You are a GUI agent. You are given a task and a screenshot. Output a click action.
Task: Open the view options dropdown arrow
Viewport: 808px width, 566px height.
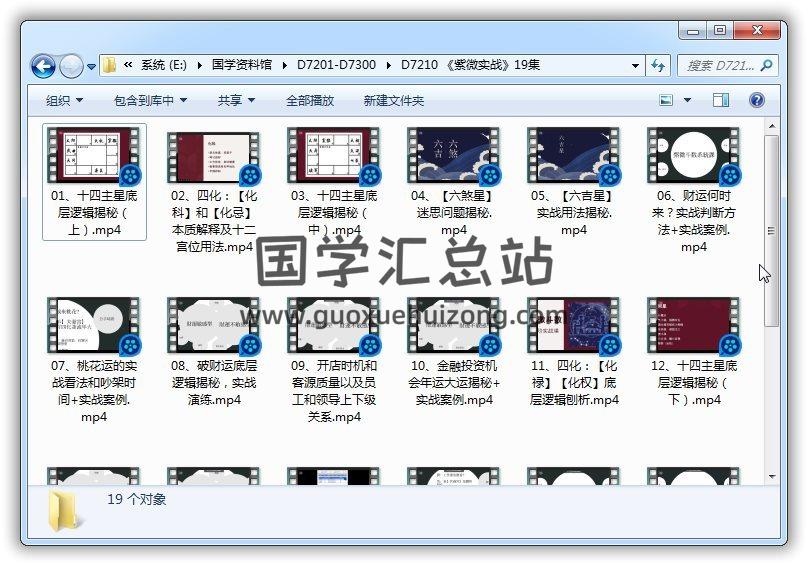click(687, 100)
